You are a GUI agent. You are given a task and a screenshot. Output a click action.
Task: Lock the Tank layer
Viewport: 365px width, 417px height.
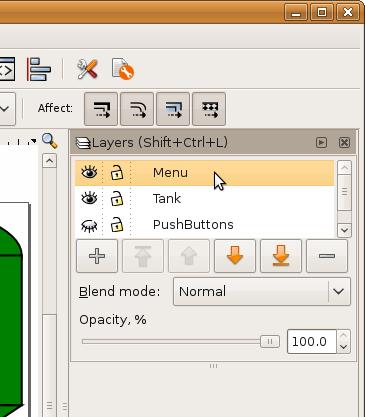click(117, 198)
